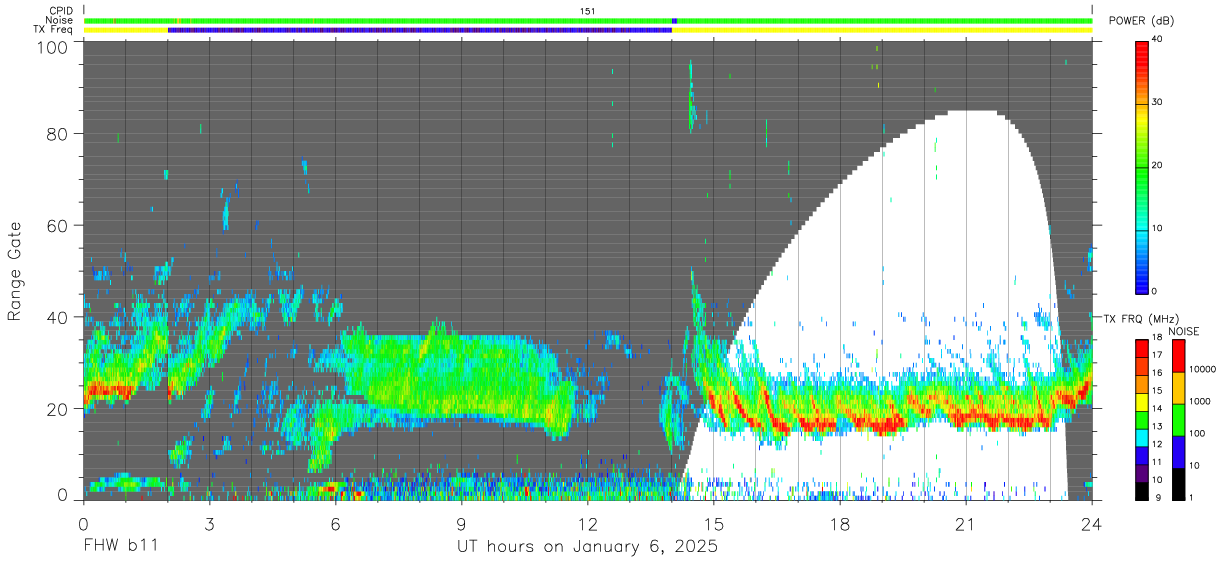Click the red segment of NOISE color bar

pos(1179,356)
